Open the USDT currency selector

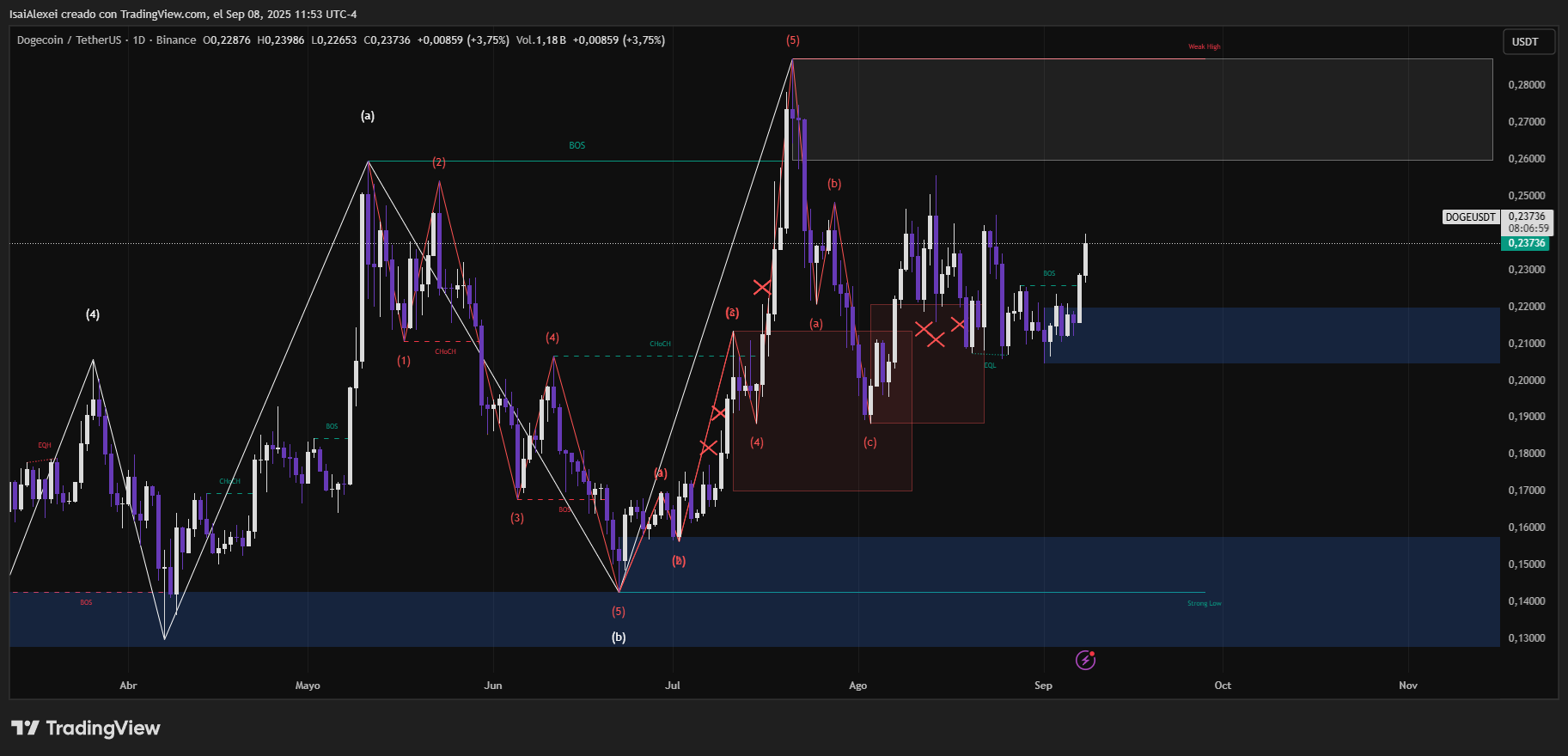[1525, 42]
